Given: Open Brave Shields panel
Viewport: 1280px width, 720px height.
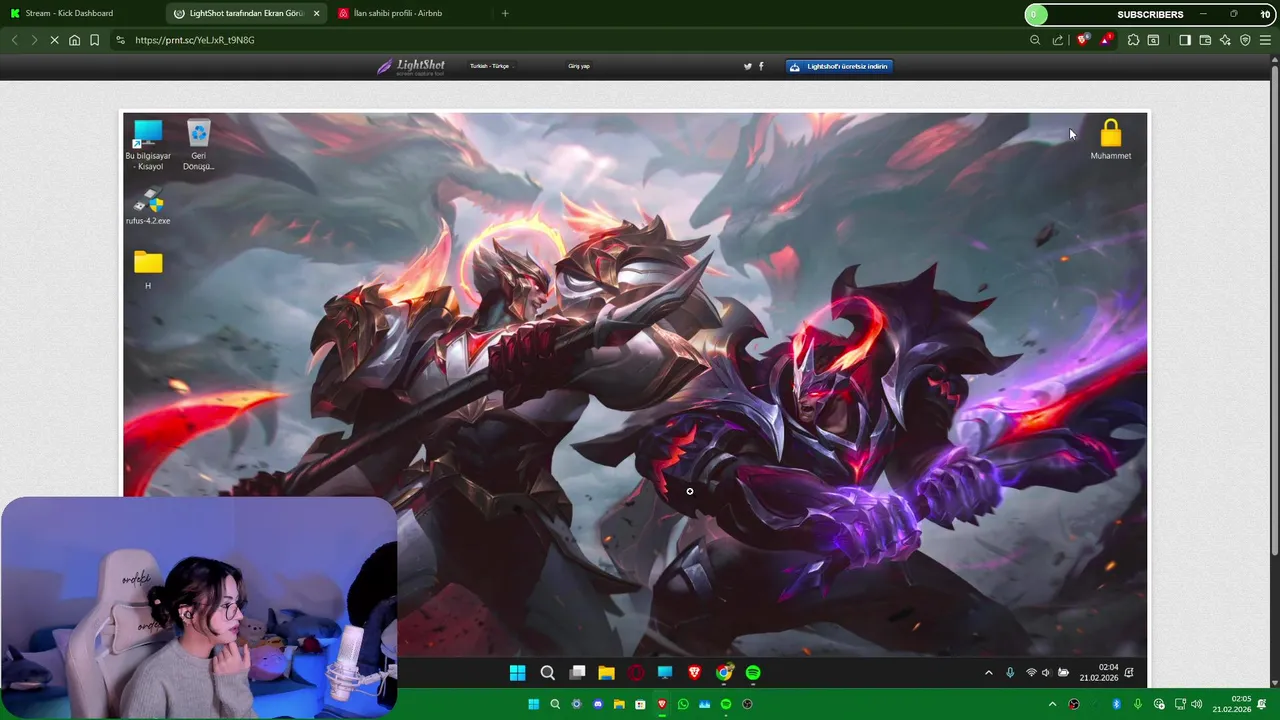Looking at the screenshot, I should click(x=1083, y=40).
